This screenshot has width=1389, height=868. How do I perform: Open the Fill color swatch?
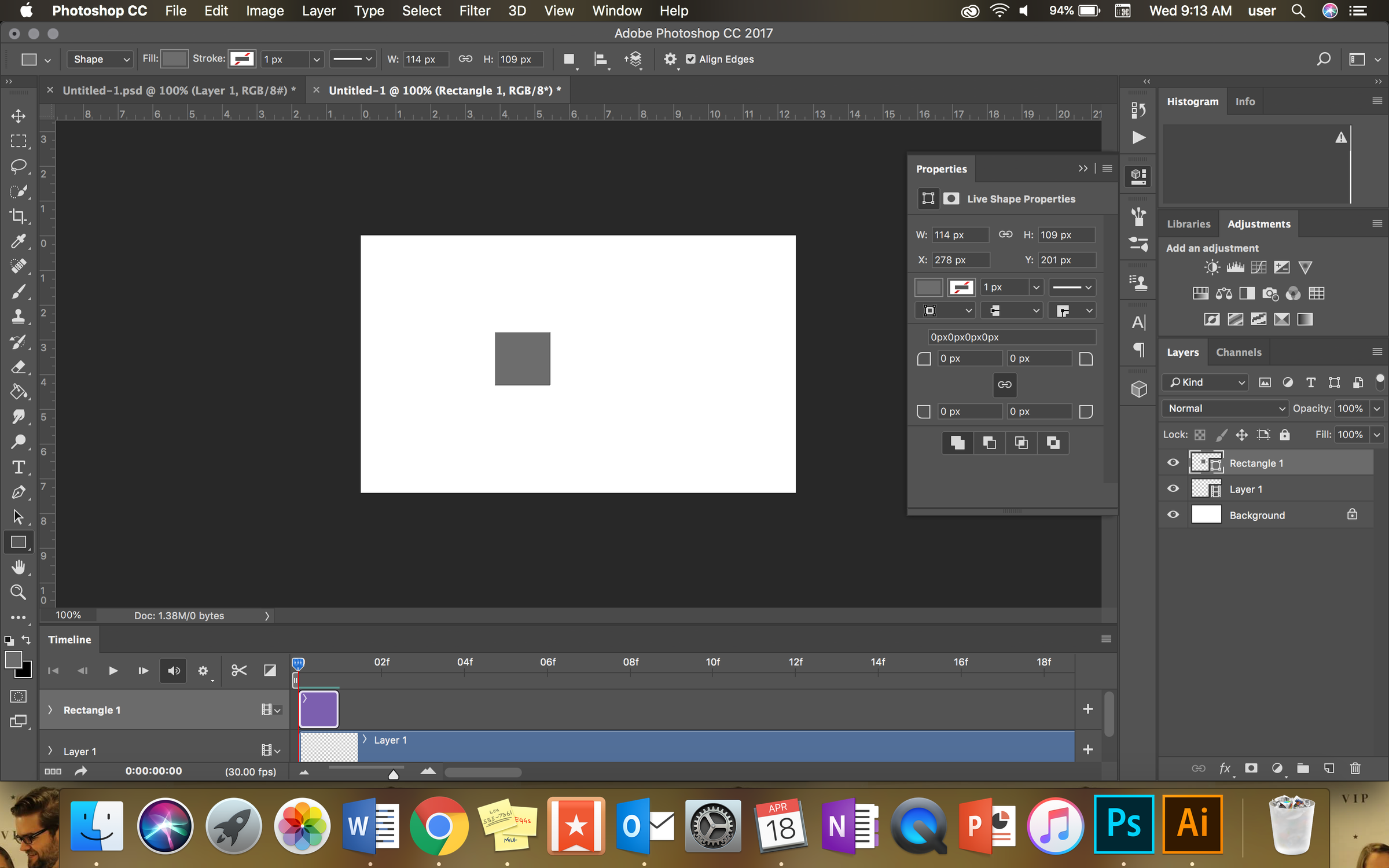[x=174, y=58]
